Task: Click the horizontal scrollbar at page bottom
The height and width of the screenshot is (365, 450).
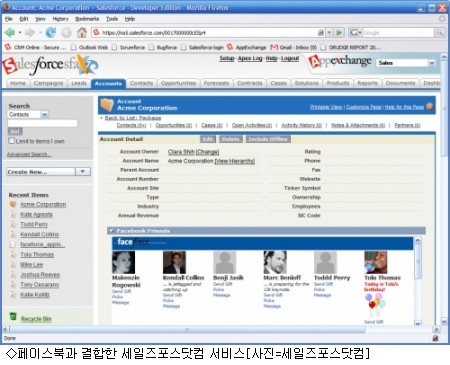Action: click(187, 329)
